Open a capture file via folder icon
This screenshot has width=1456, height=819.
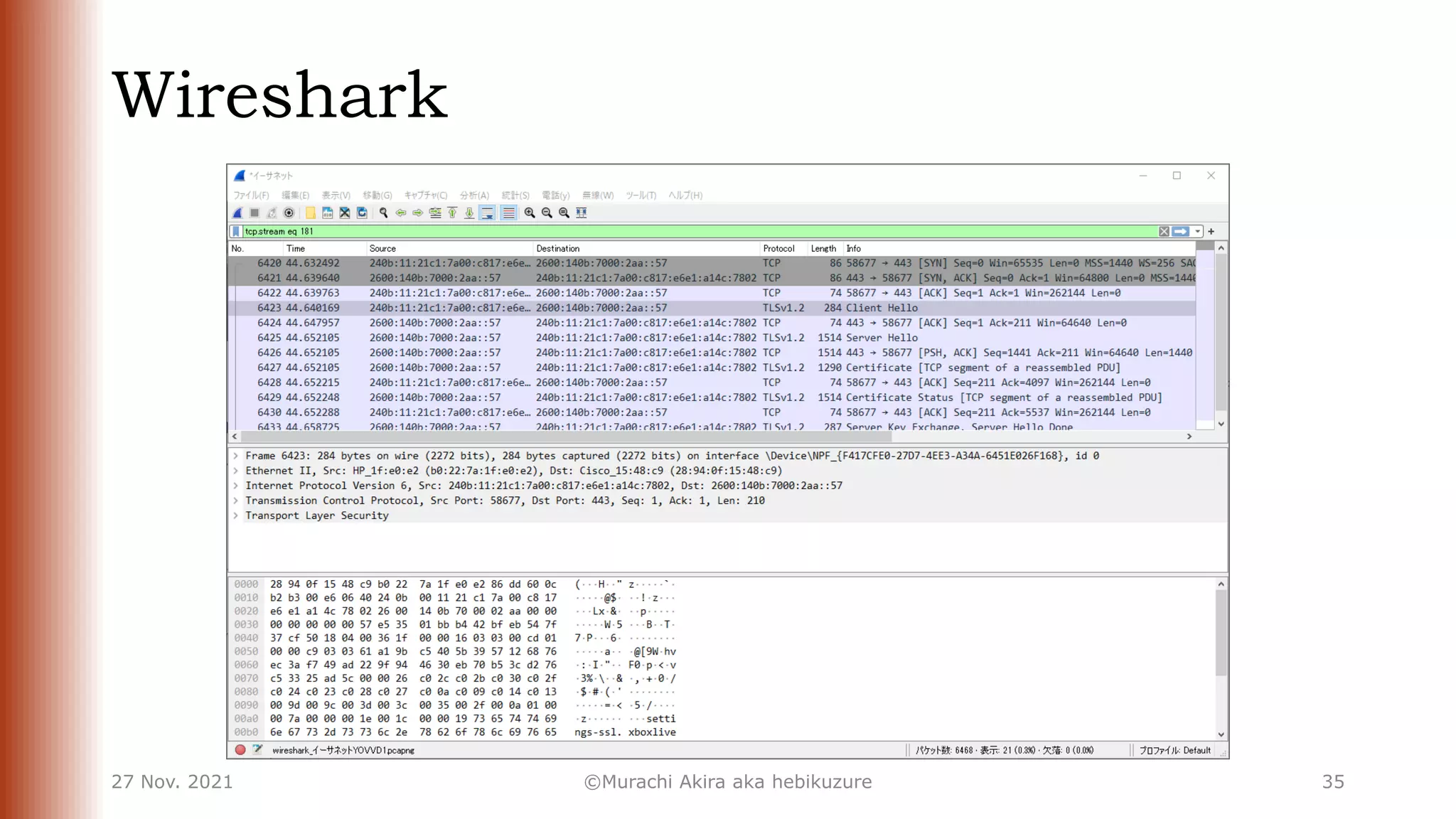click(x=311, y=213)
